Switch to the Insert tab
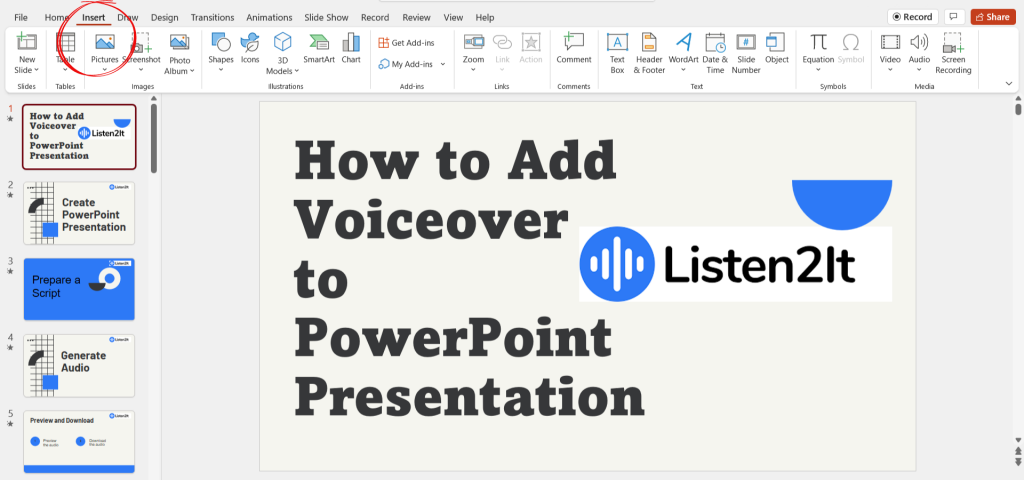The image size is (1024, 480). pos(93,18)
